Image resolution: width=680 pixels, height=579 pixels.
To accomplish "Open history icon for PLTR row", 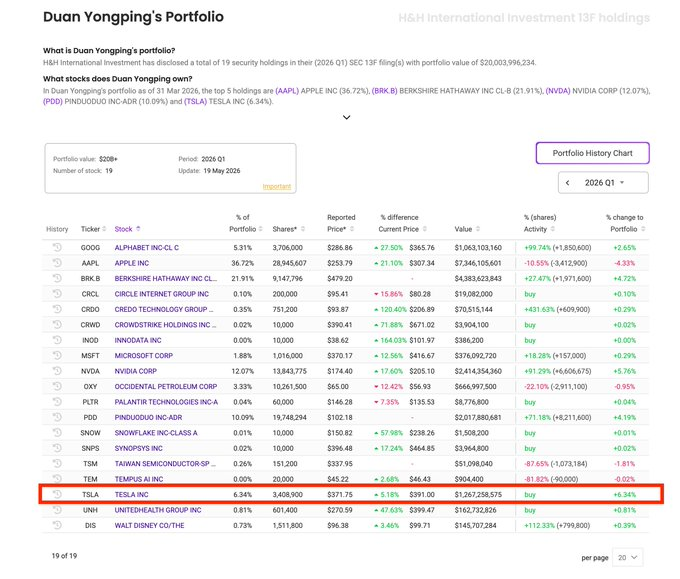I will 57,402.
